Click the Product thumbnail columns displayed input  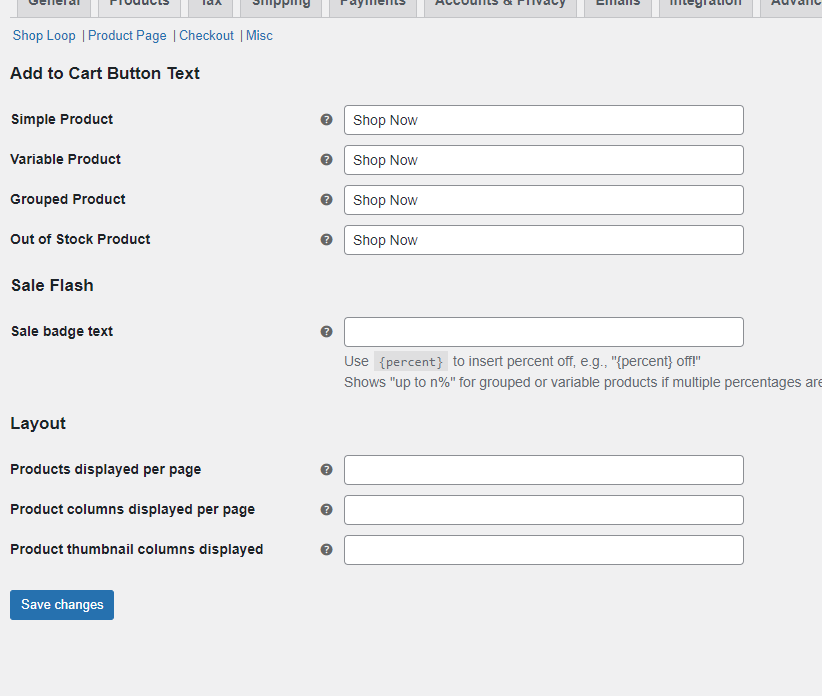pos(544,550)
